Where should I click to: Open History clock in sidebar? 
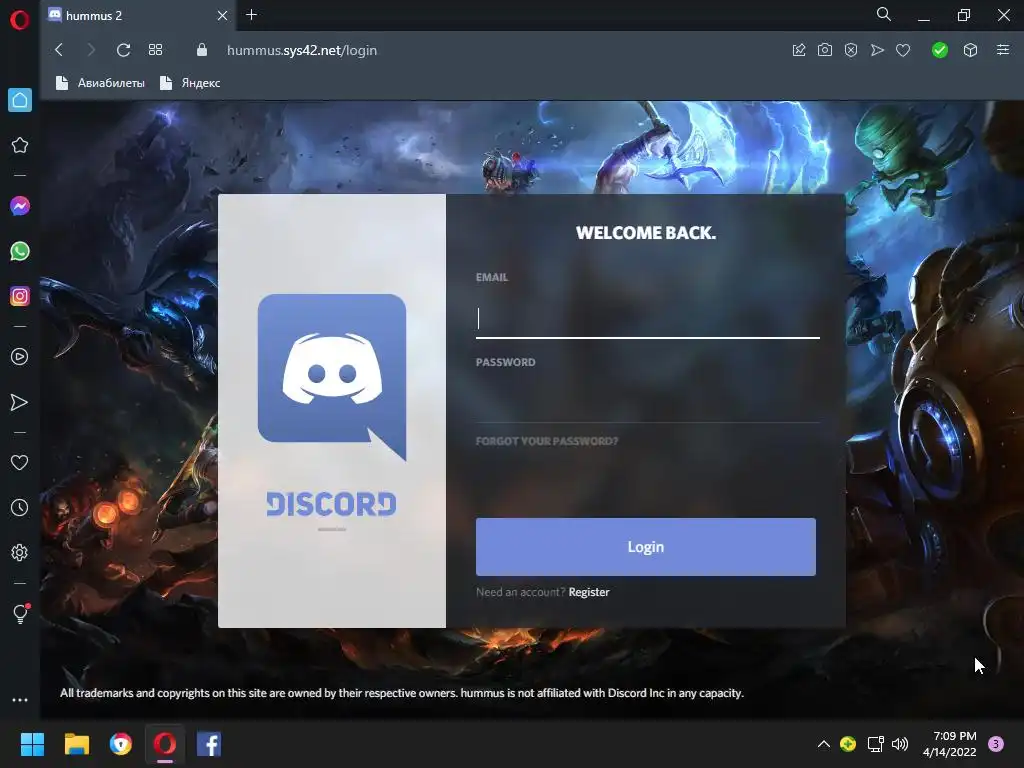click(20, 507)
